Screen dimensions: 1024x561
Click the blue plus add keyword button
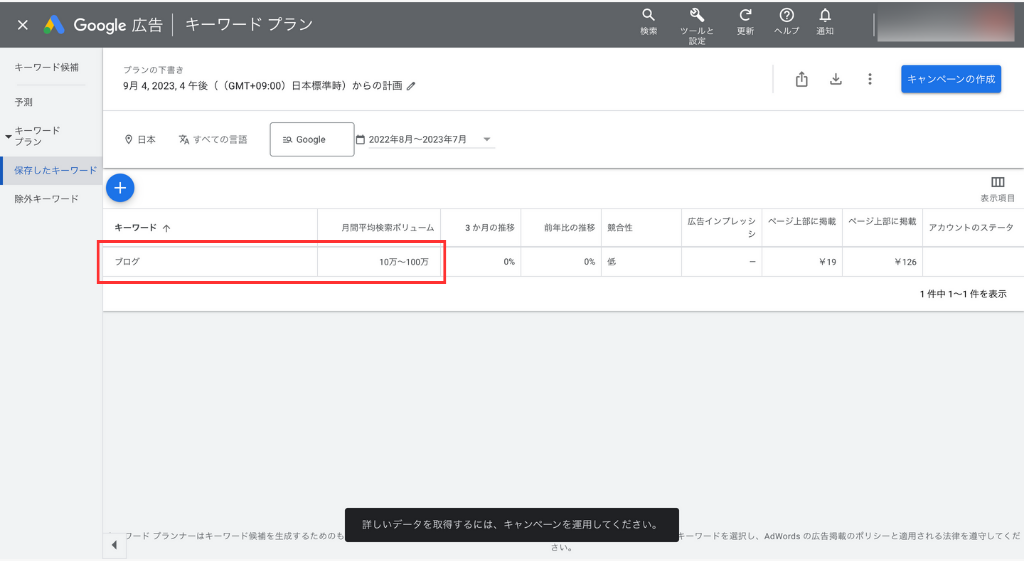tap(120, 187)
